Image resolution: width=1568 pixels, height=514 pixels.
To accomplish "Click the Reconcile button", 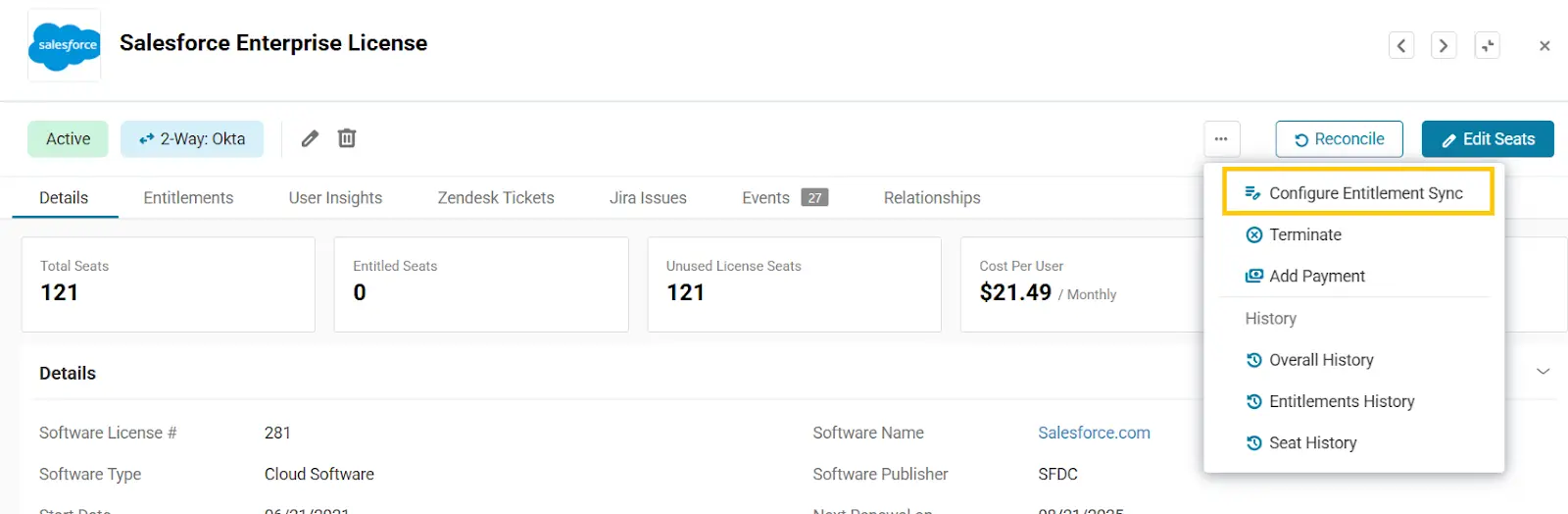I will tap(1339, 139).
